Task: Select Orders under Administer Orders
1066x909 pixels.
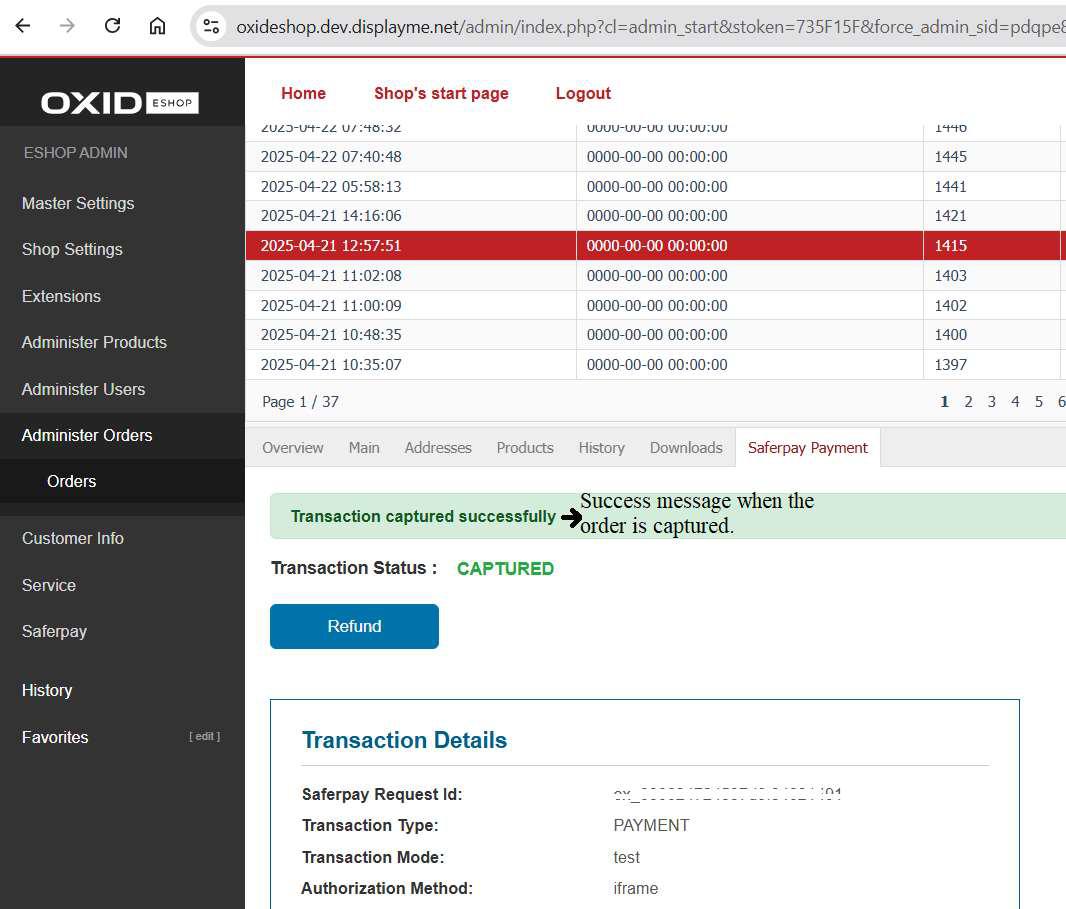Action: tap(72, 481)
